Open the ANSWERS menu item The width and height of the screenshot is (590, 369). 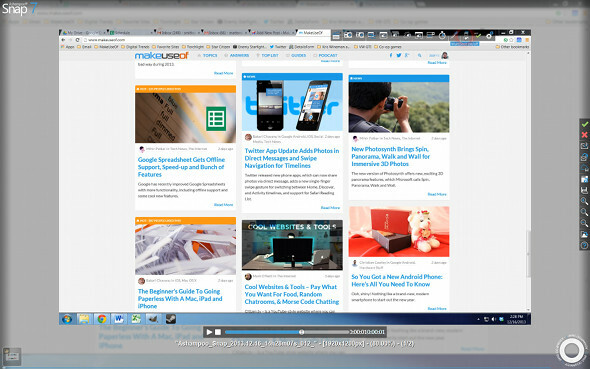click(237, 55)
